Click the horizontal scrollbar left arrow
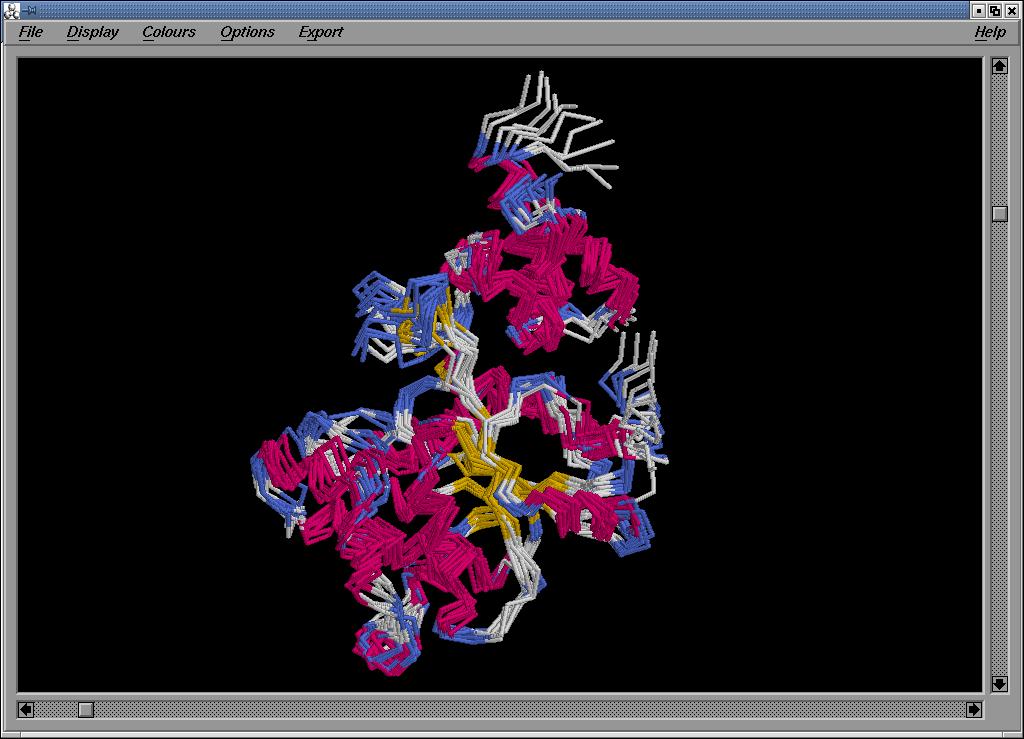The height and width of the screenshot is (739, 1024). (26, 709)
